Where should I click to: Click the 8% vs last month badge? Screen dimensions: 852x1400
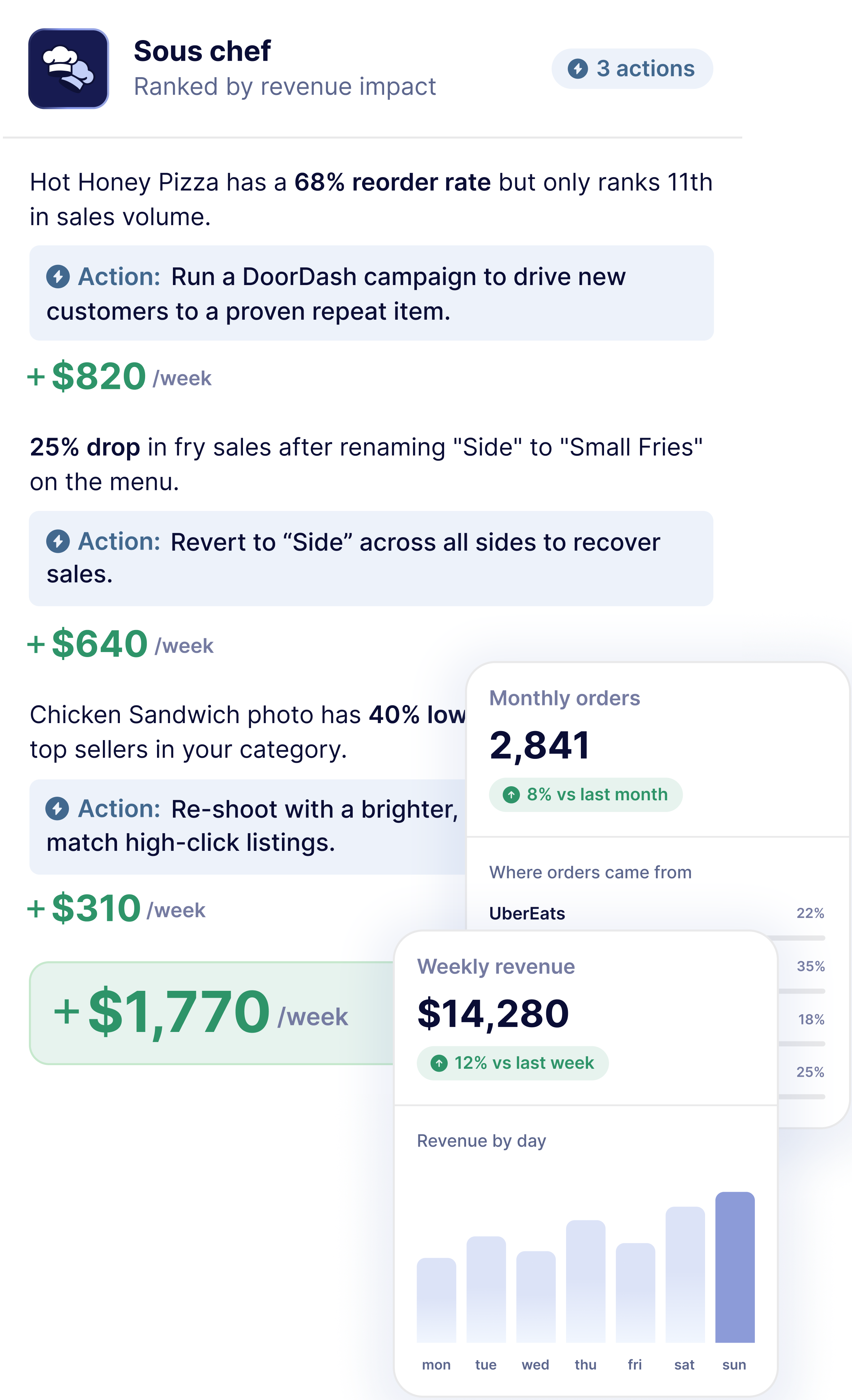(x=586, y=794)
